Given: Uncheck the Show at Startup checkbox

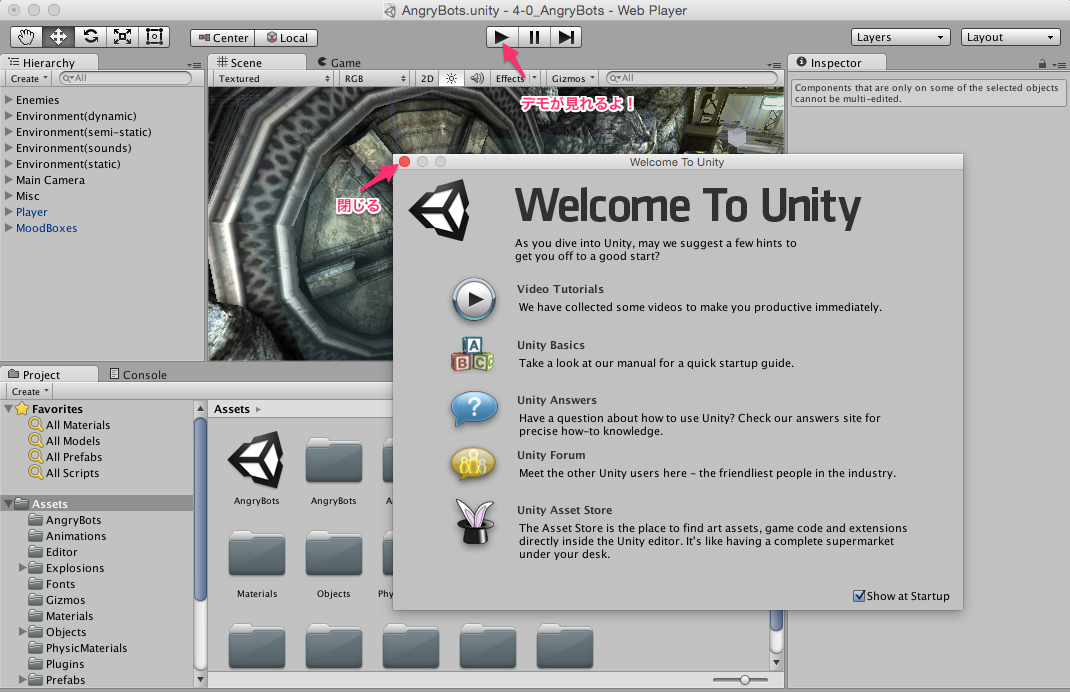Looking at the screenshot, I should 858,595.
